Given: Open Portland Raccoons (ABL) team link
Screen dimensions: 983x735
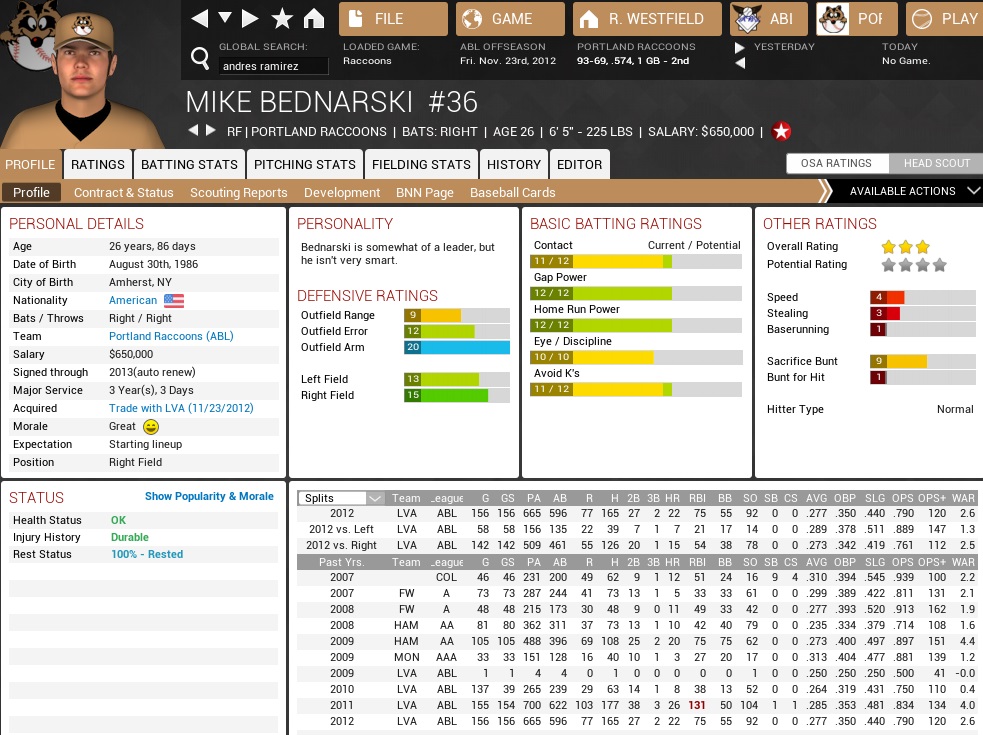Looking at the screenshot, I should pos(171,336).
